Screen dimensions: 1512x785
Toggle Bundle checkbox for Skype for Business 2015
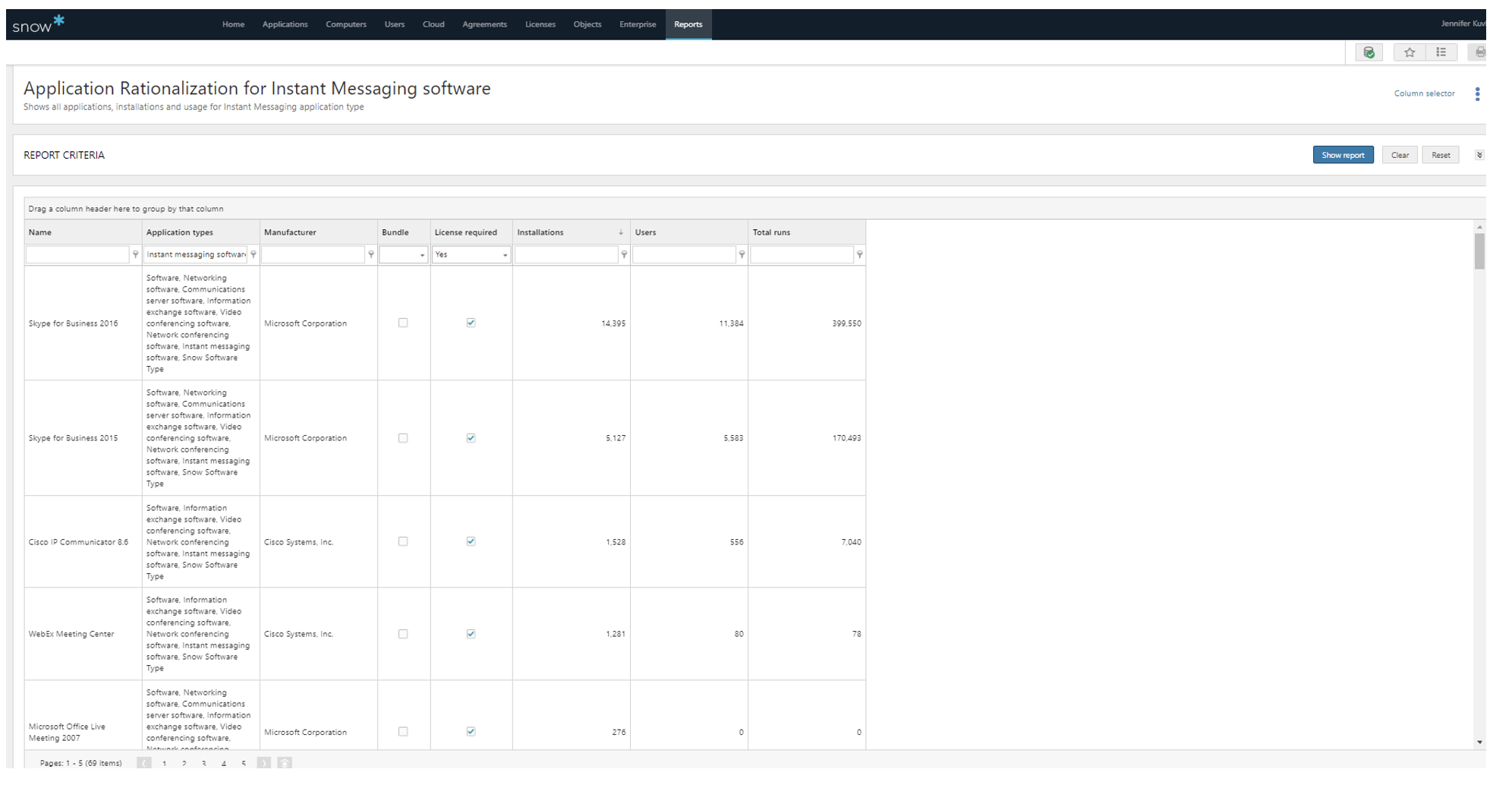click(403, 438)
